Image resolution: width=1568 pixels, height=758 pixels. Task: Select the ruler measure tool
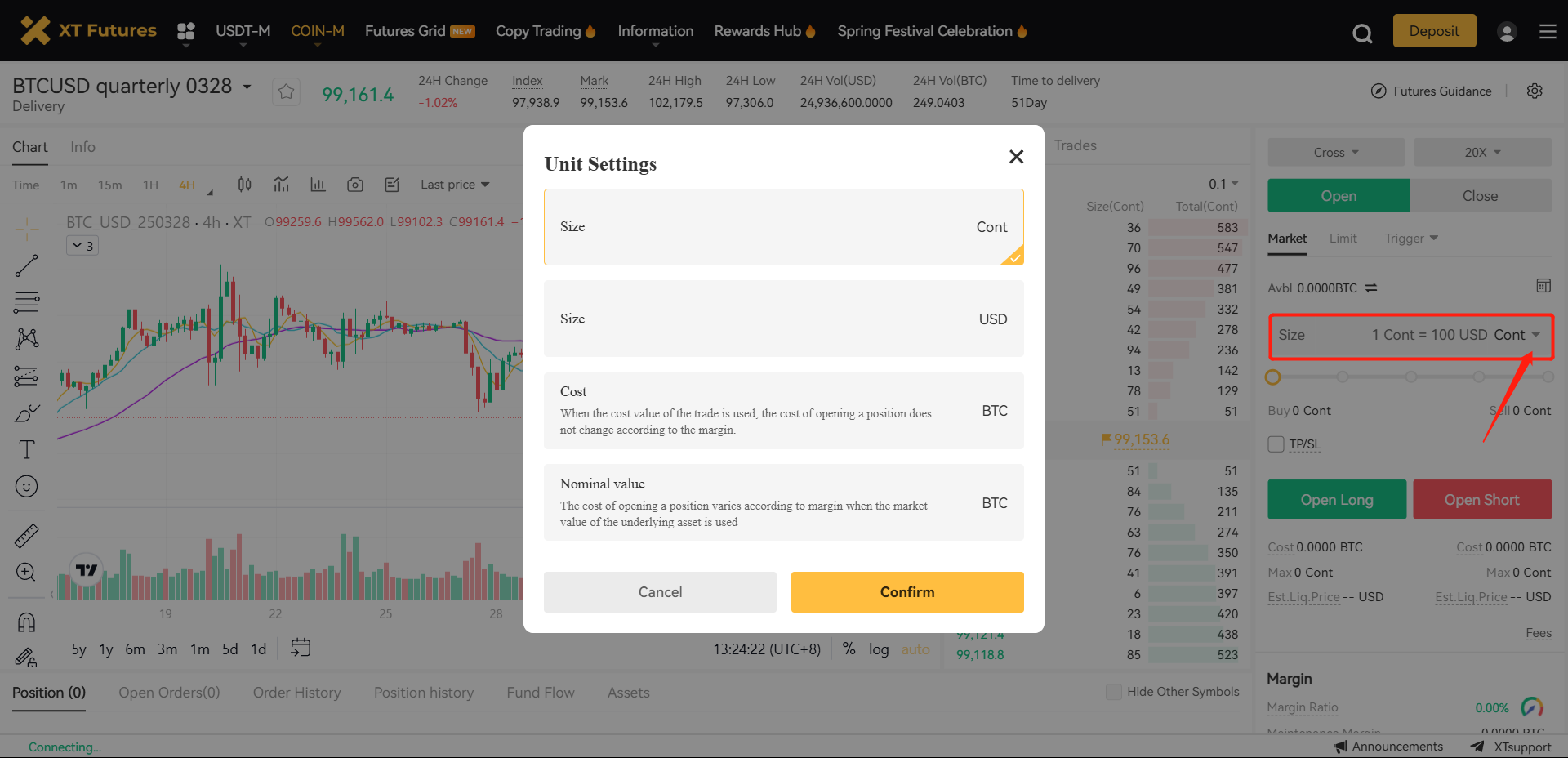(x=26, y=536)
